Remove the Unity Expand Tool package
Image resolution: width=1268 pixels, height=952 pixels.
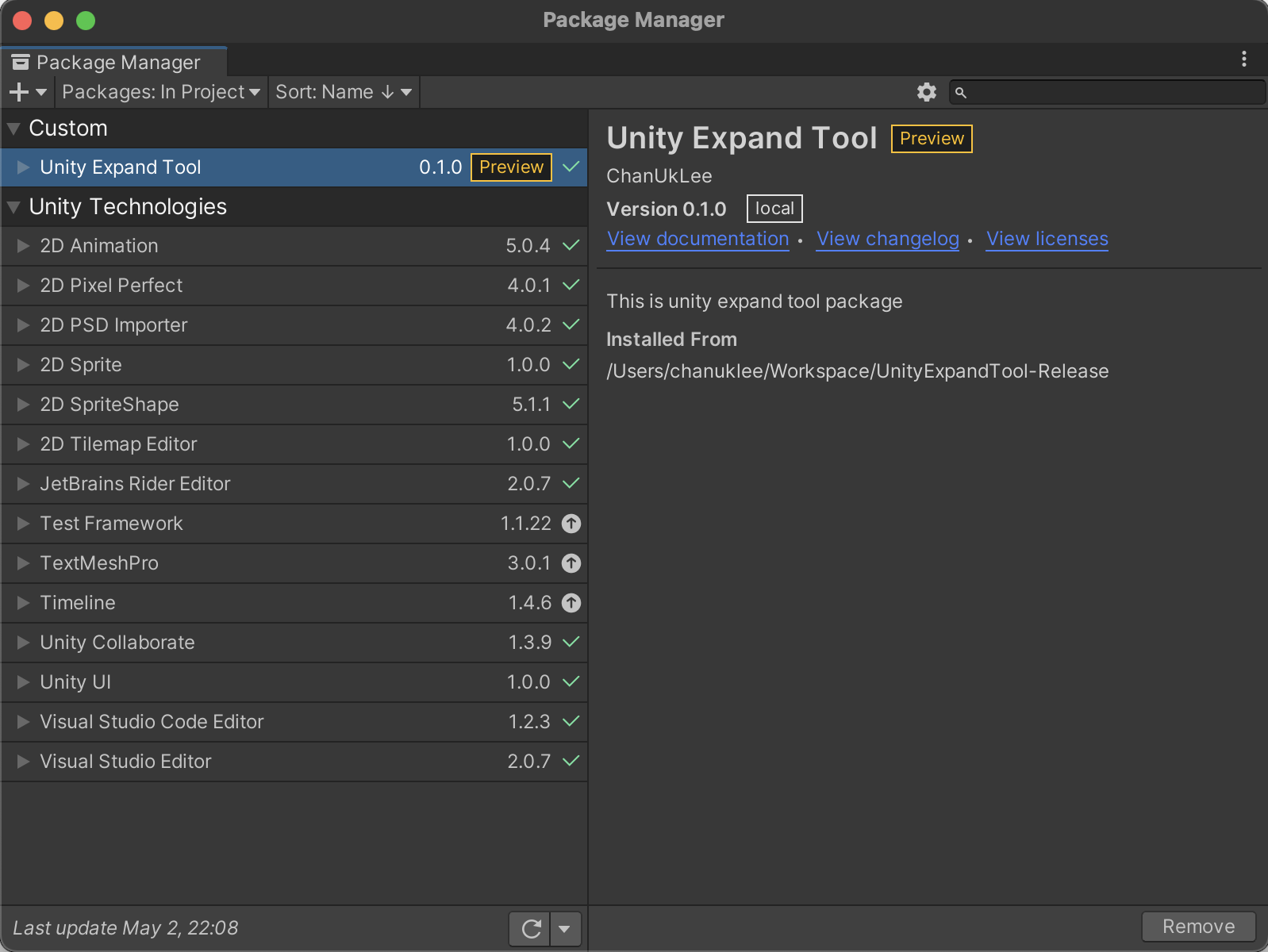pos(1198,927)
